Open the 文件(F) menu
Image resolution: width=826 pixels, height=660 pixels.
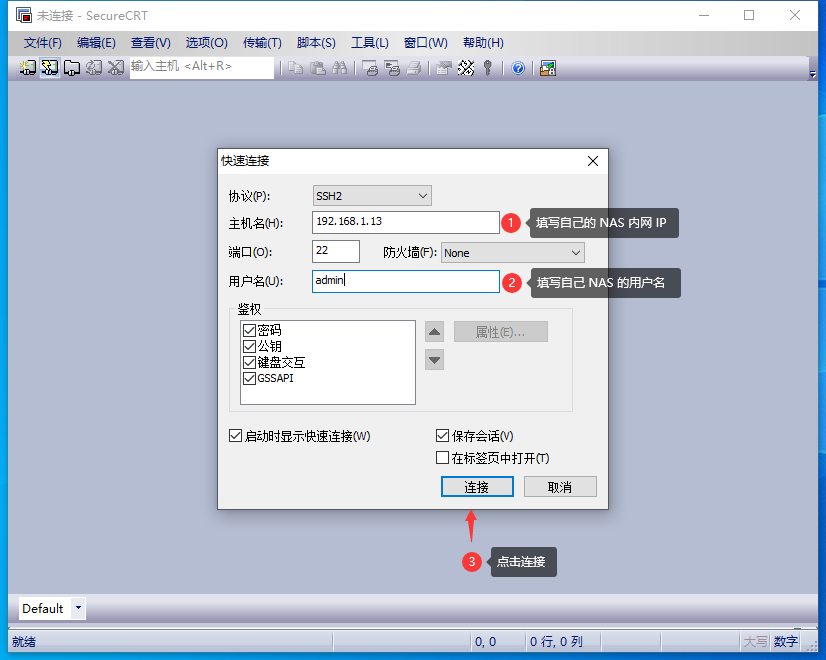pos(43,43)
